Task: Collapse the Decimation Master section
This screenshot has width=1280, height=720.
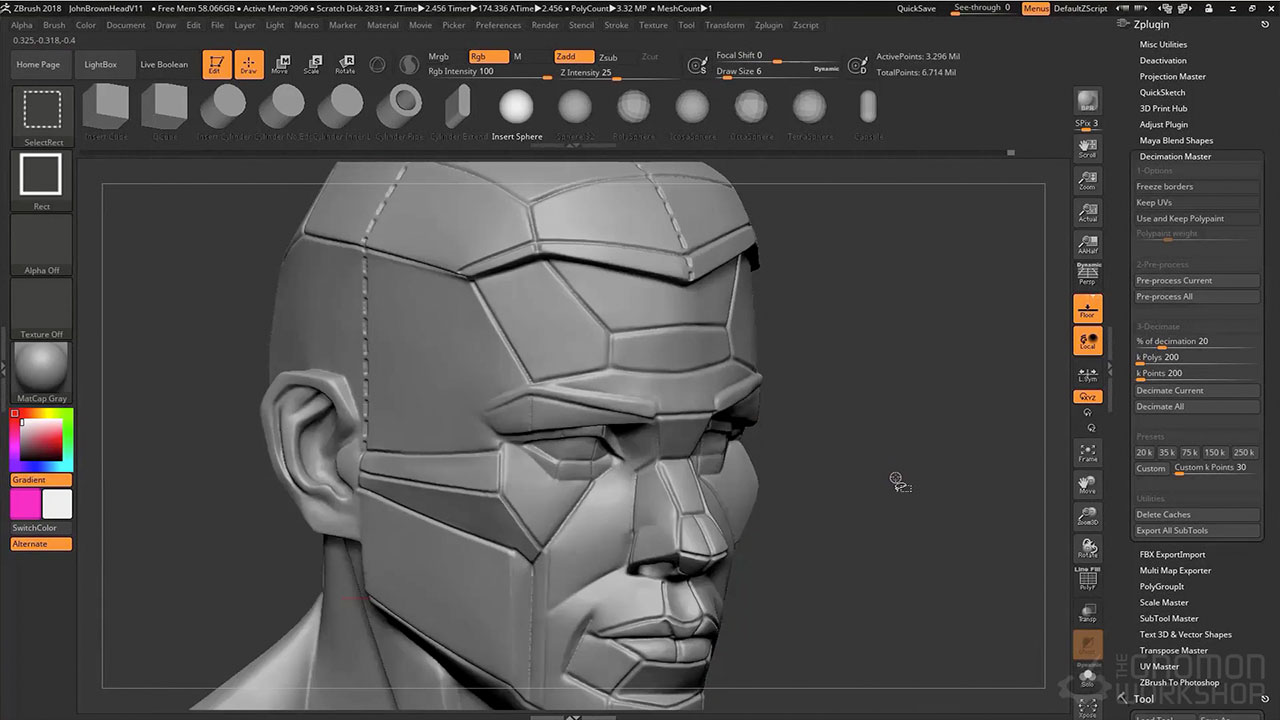Action: [x=1175, y=156]
